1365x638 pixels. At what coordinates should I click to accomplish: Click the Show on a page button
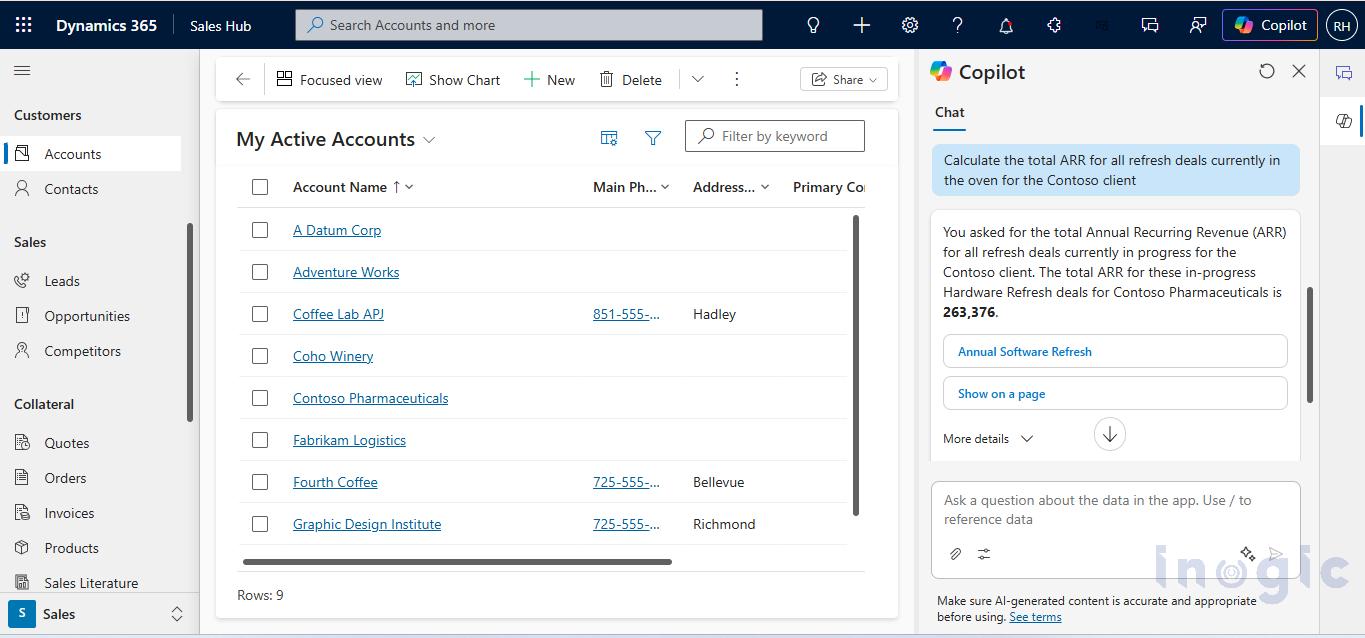1115,393
